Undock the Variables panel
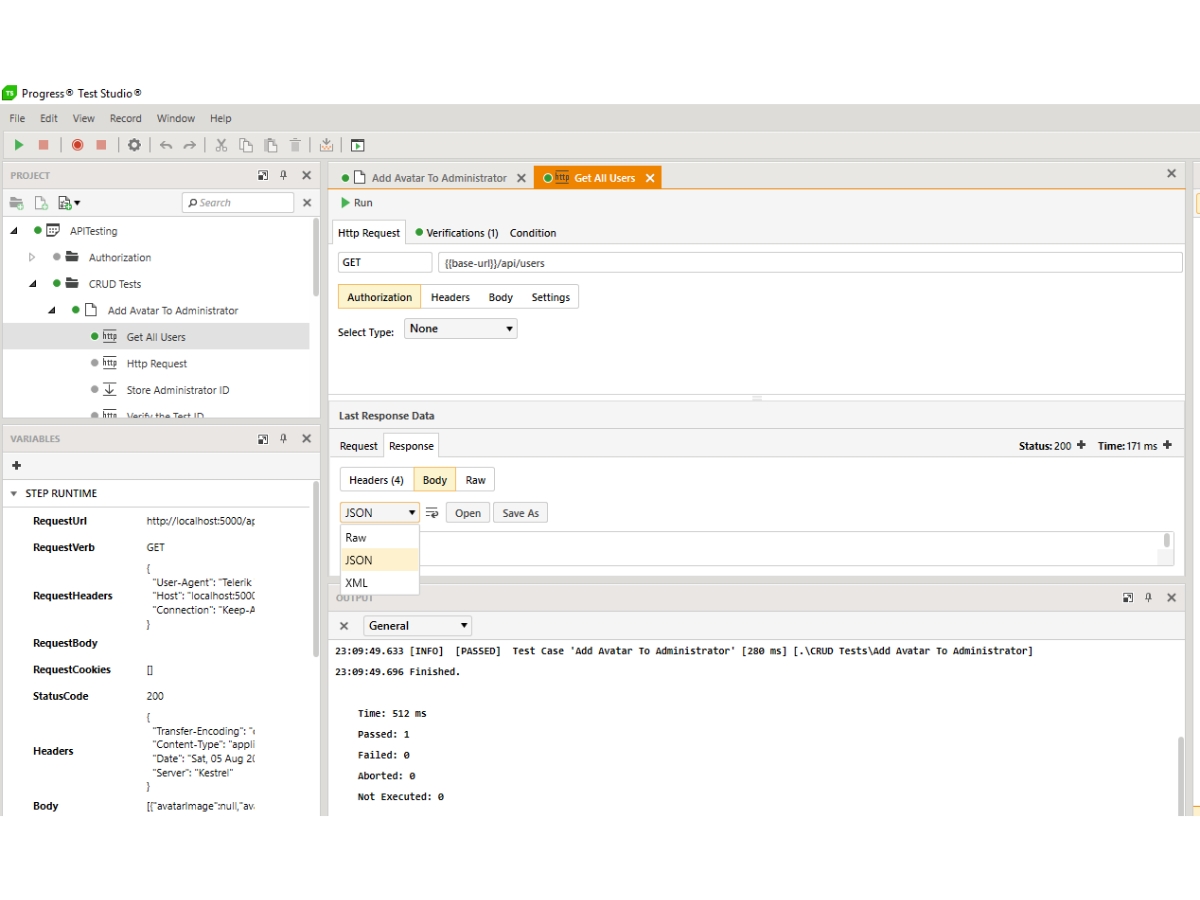The image size is (1200, 900). click(x=263, y=438)
